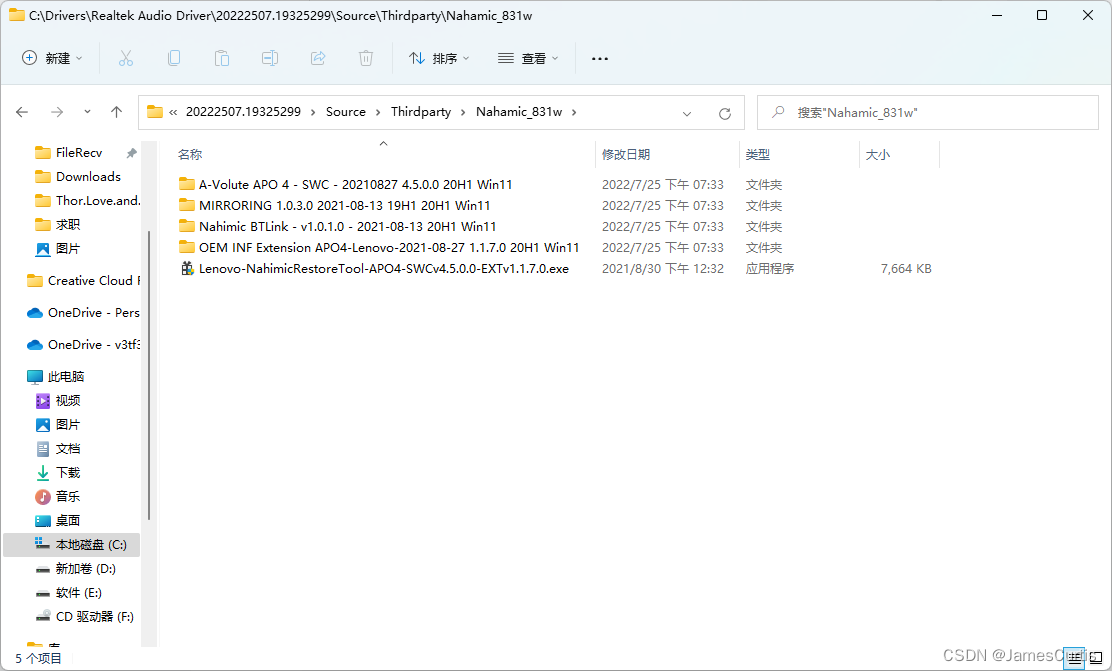Image resolution: width=1112 pixels, height=671 pixels.
Task: Select Lenovo-NahimicRestoreTool exe file name
Action: tap(384, 269)
